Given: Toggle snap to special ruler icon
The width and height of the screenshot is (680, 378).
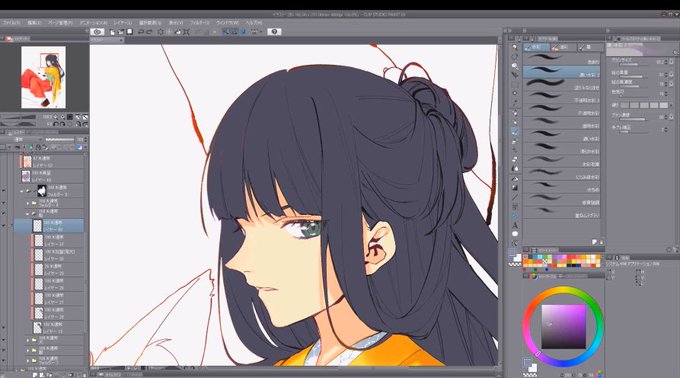Looking at the screenshot, I should (234, 32).
